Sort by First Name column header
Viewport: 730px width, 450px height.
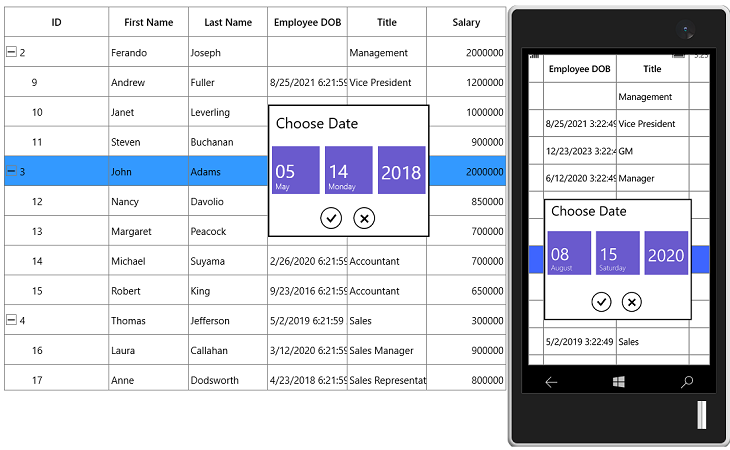tap(149, 22)
